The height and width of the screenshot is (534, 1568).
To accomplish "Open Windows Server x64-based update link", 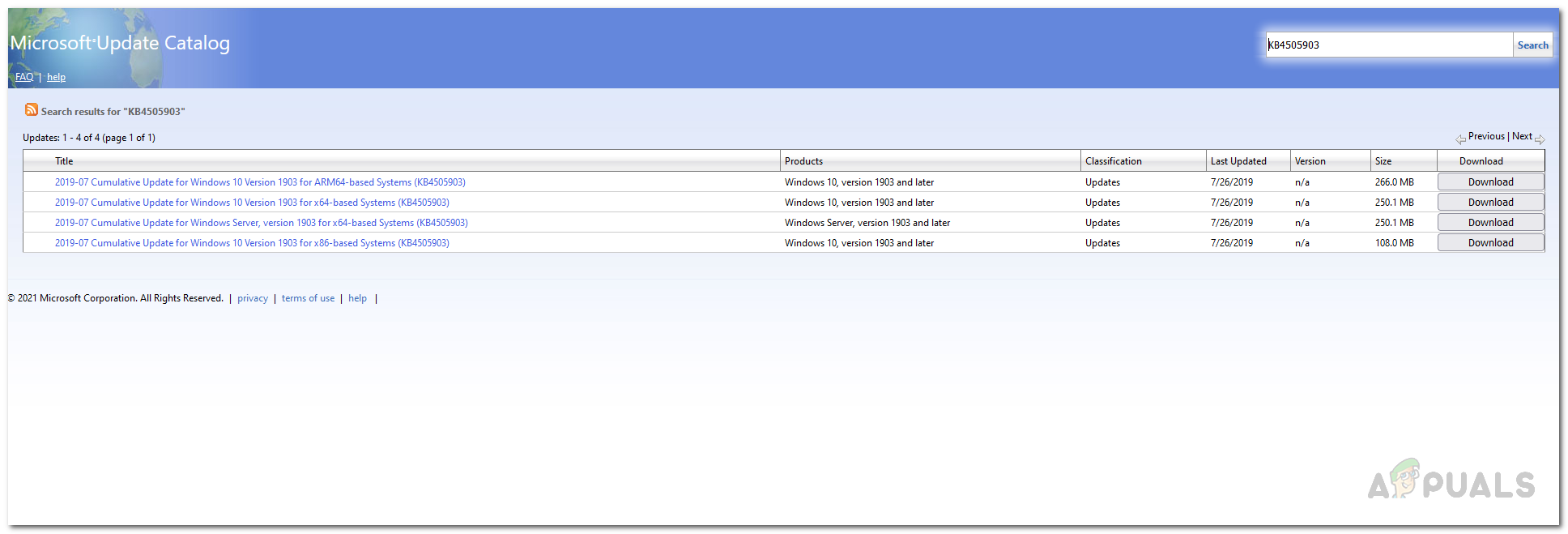I will coord(262,223).
